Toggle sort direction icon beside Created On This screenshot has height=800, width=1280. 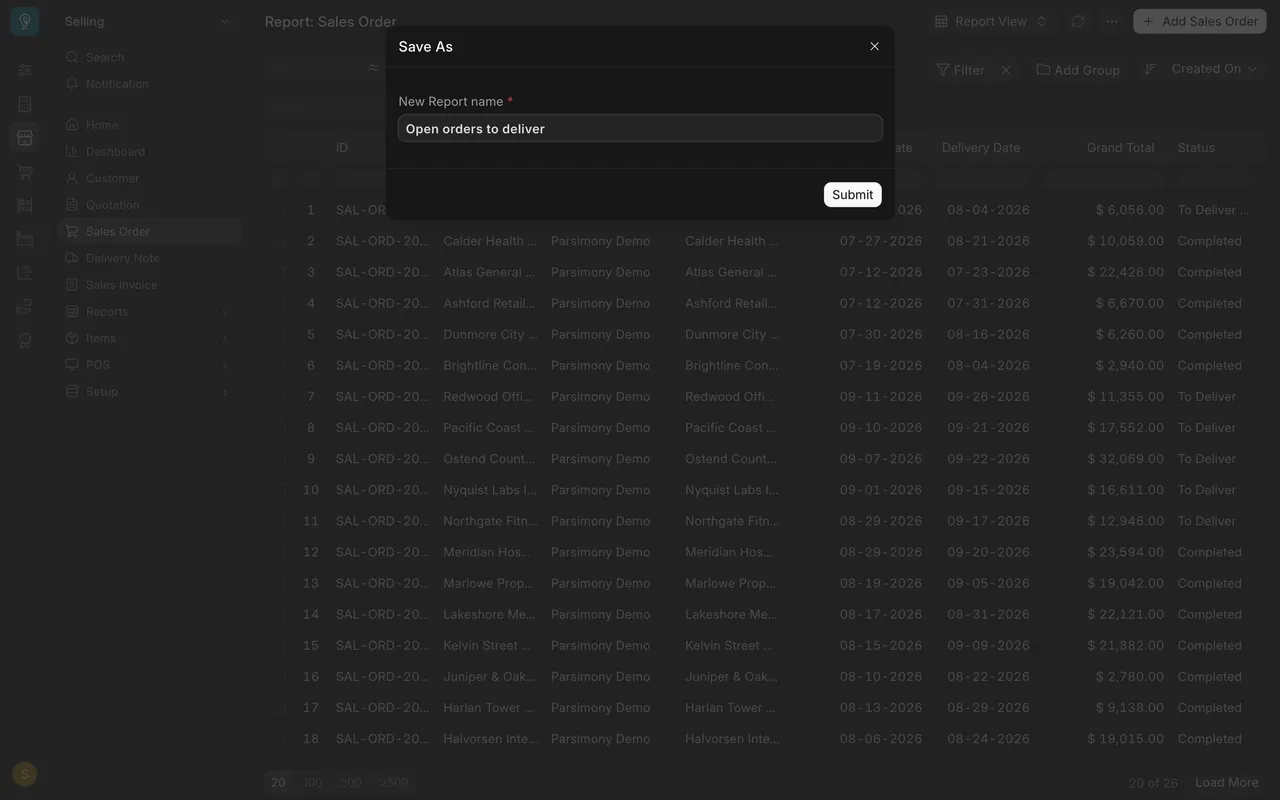1150,69
